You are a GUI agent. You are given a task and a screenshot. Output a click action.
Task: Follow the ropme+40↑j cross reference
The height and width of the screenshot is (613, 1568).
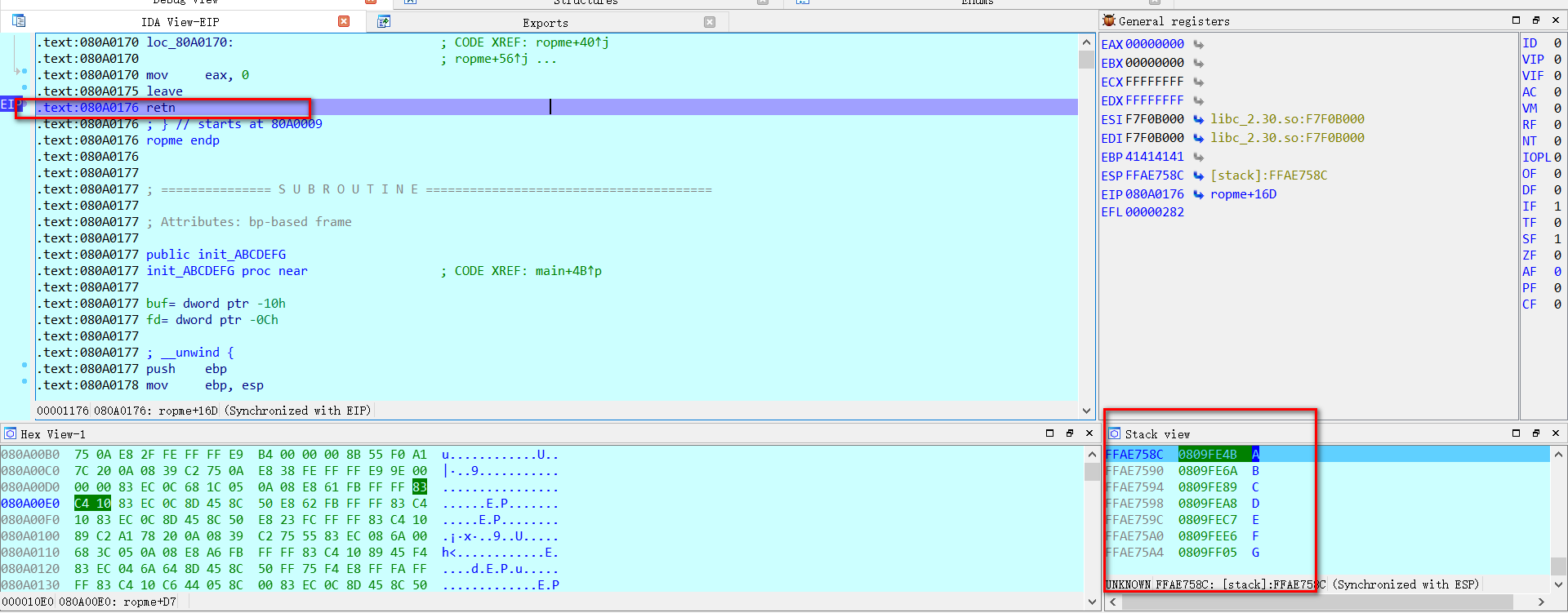pos(572,42)
